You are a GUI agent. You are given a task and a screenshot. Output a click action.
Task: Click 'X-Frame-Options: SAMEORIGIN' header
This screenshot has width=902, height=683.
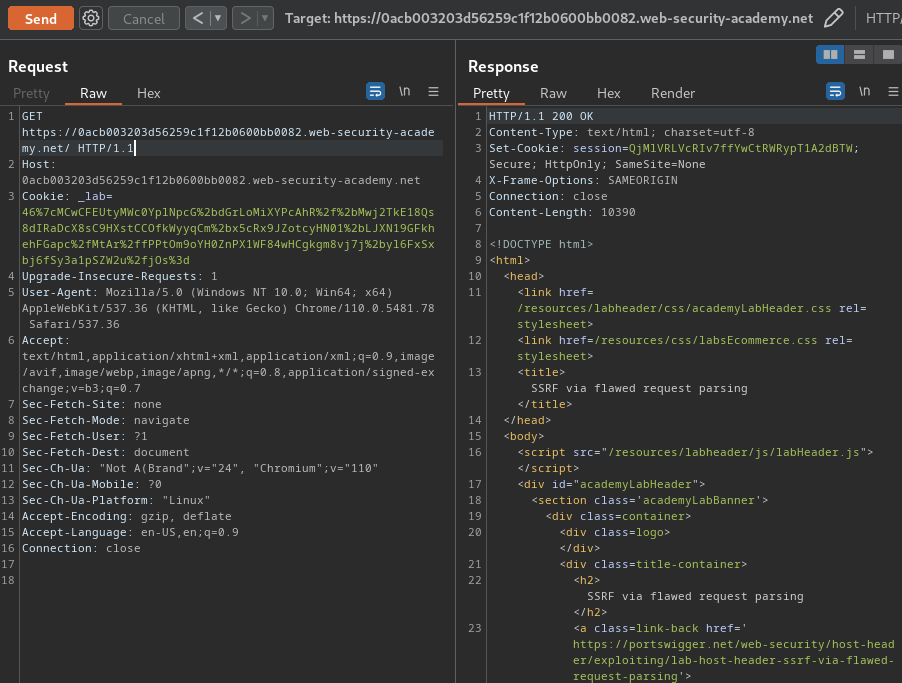tap(583, 180)
